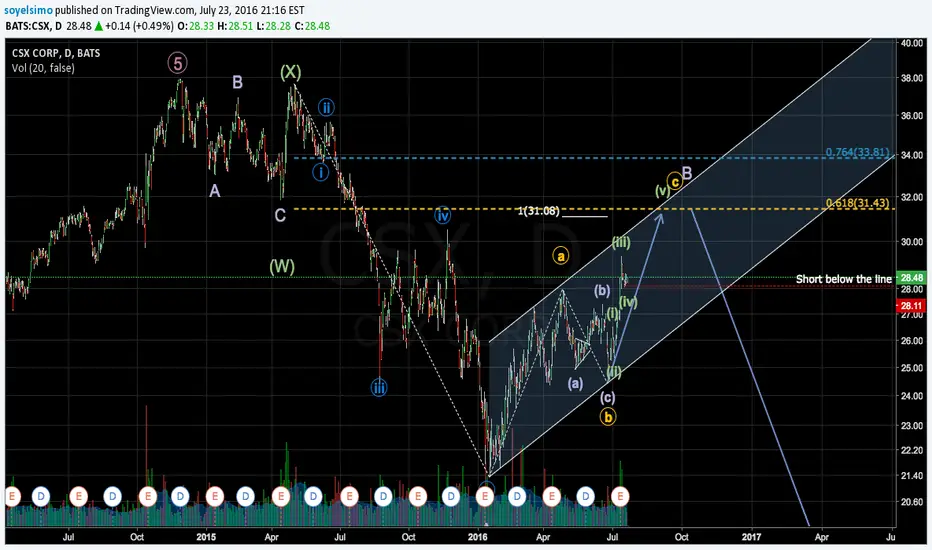Screen dimensions: 932x550
Task: Click the white A wave label
Action: click(215, 191)
